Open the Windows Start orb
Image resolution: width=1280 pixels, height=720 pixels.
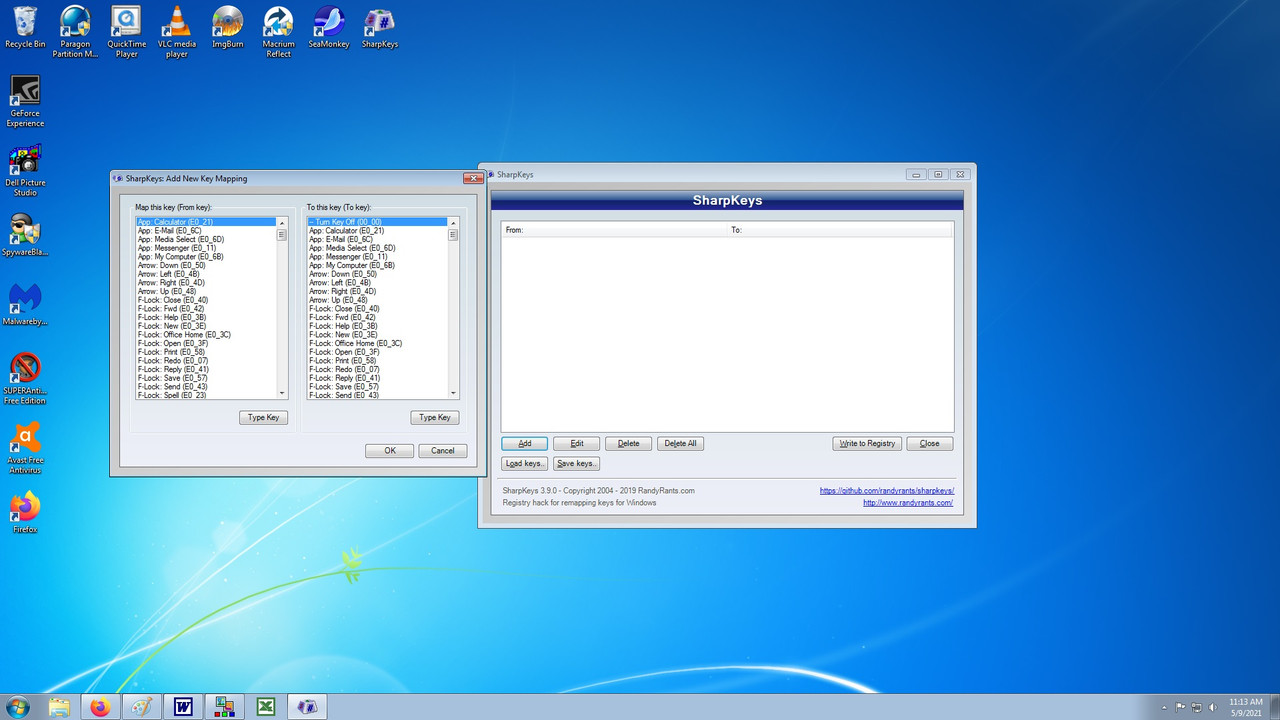point(17,707)
